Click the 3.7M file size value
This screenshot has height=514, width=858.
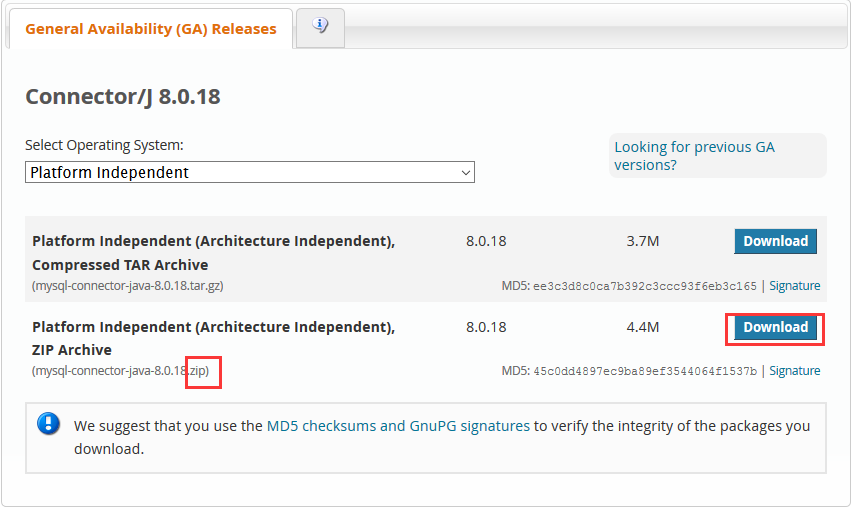(642, 241)
